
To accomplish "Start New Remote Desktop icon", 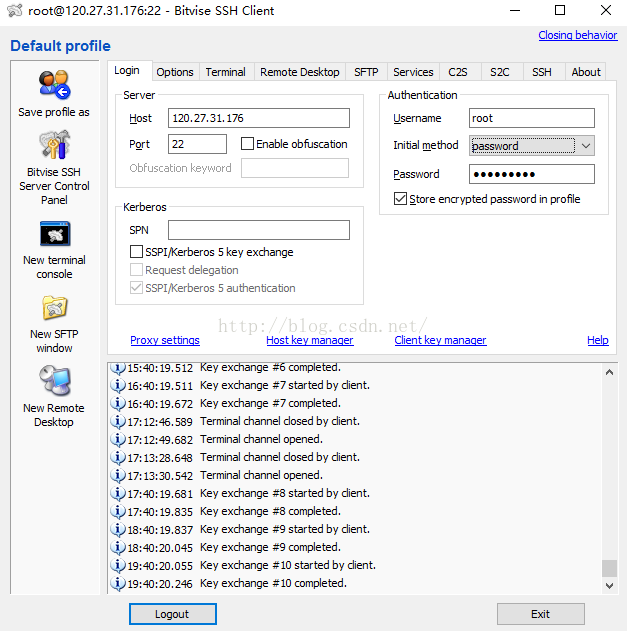I will click(x=55, y=380).
